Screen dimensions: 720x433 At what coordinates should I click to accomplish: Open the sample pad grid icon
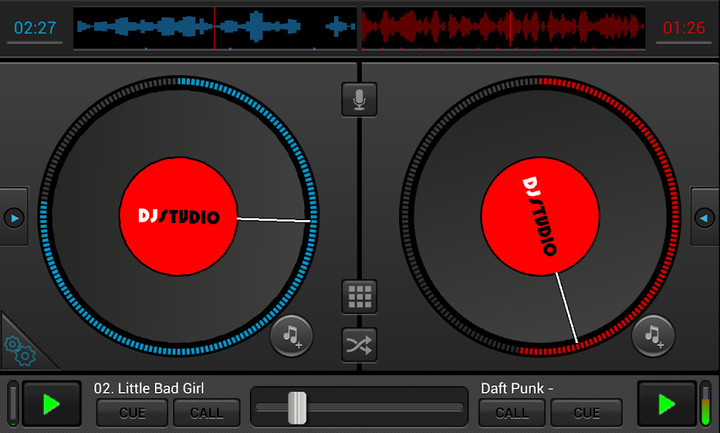(359, 296)
